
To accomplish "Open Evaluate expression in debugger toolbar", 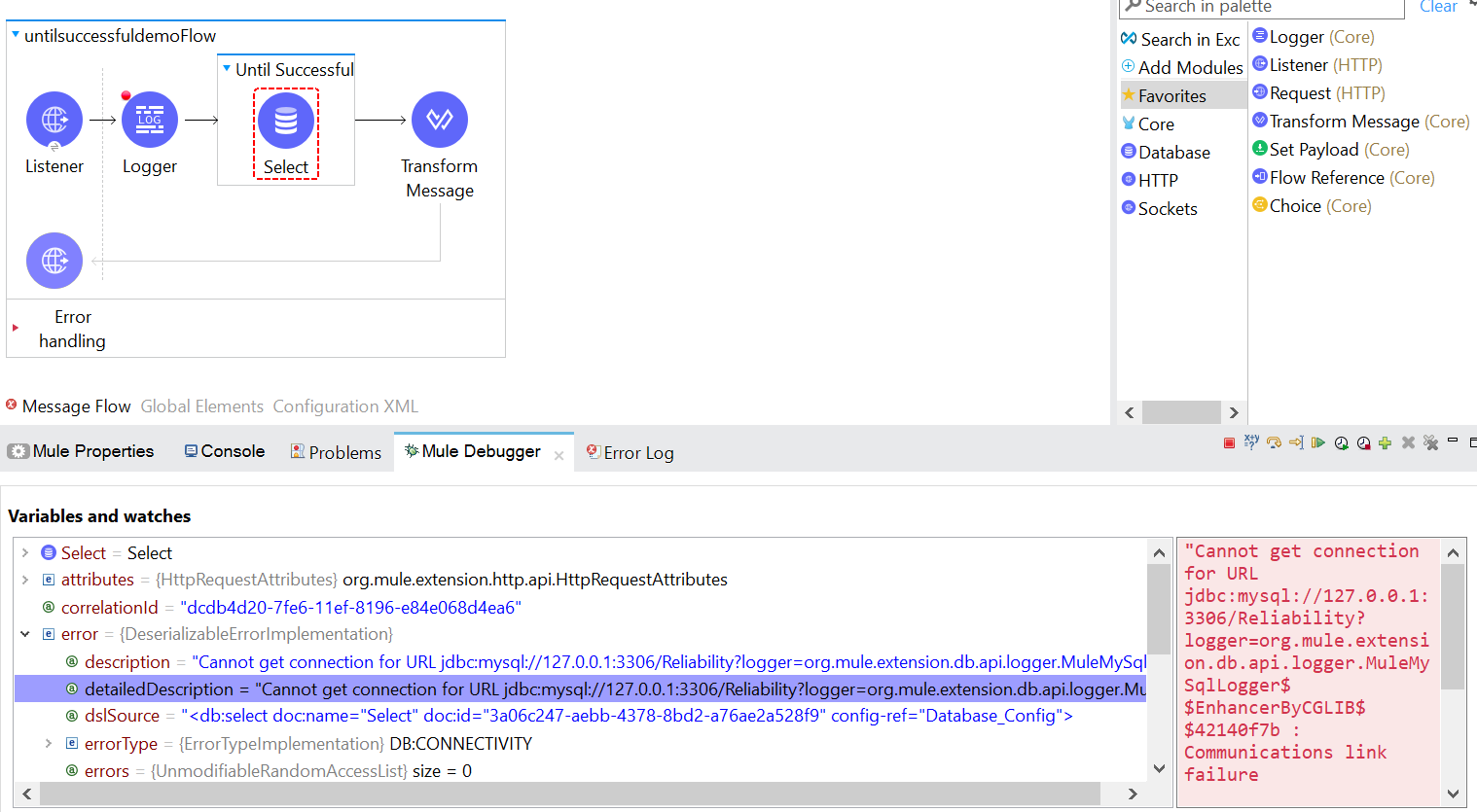I will [1251, 442].
